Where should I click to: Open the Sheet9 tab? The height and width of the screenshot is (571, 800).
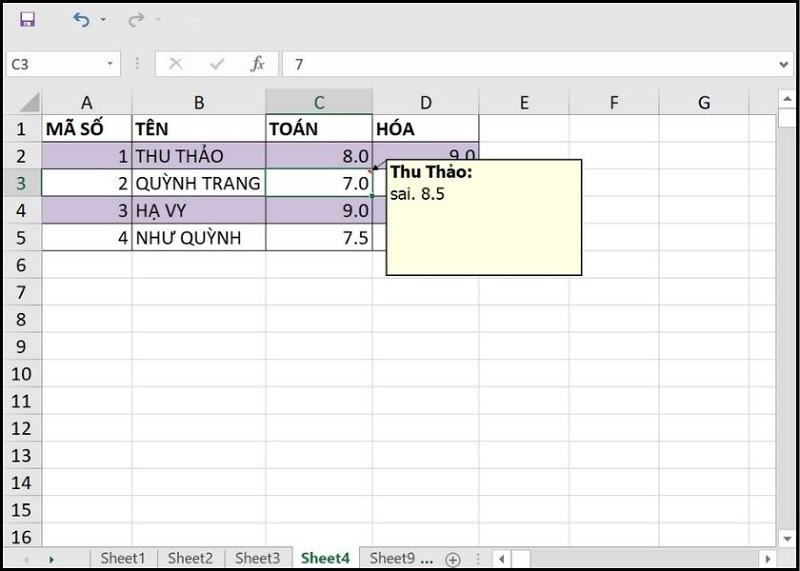(399, 558)
